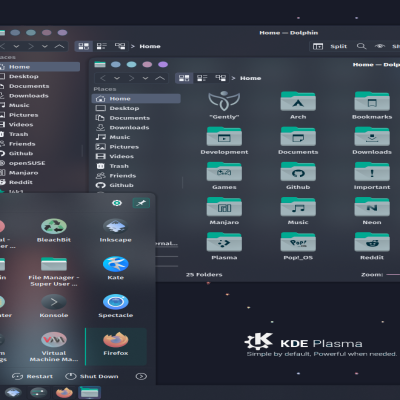Switch rear Dolphin window to Details view mode
This screenshot has width=400, height=400.
[120, 46]
